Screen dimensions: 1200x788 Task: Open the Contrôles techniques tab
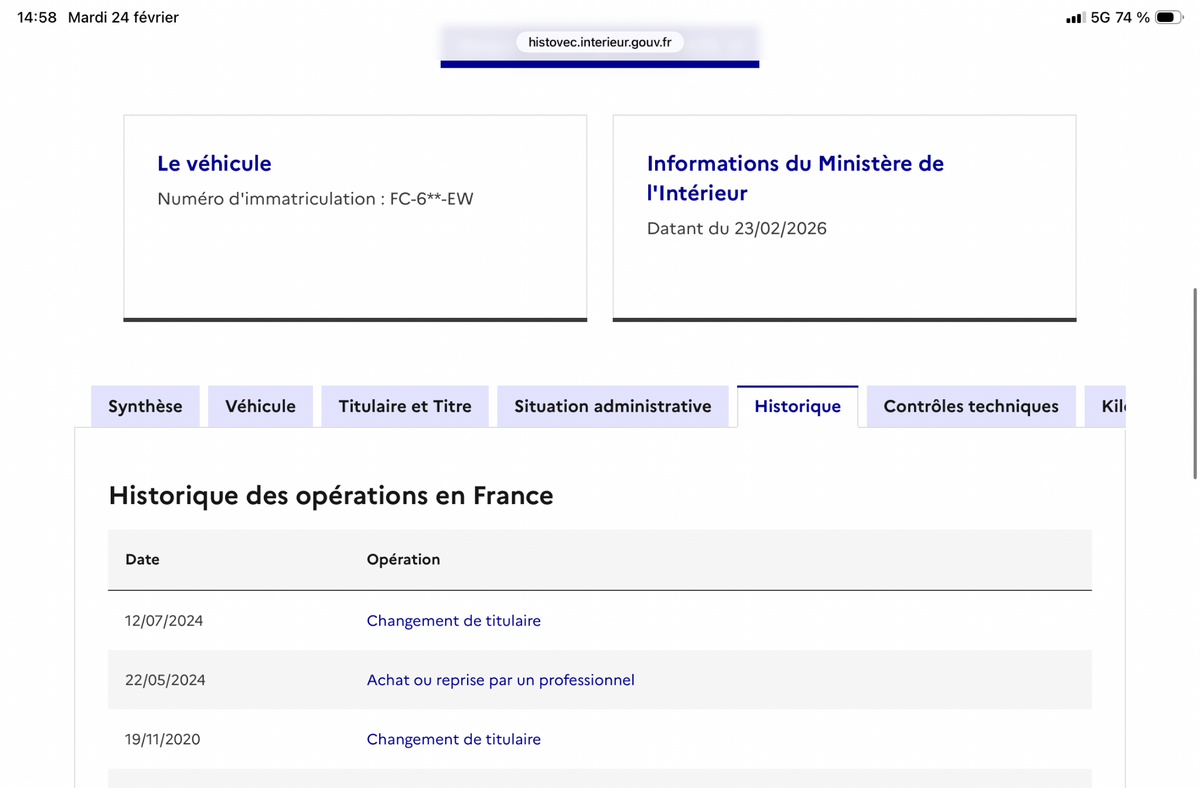971,406
